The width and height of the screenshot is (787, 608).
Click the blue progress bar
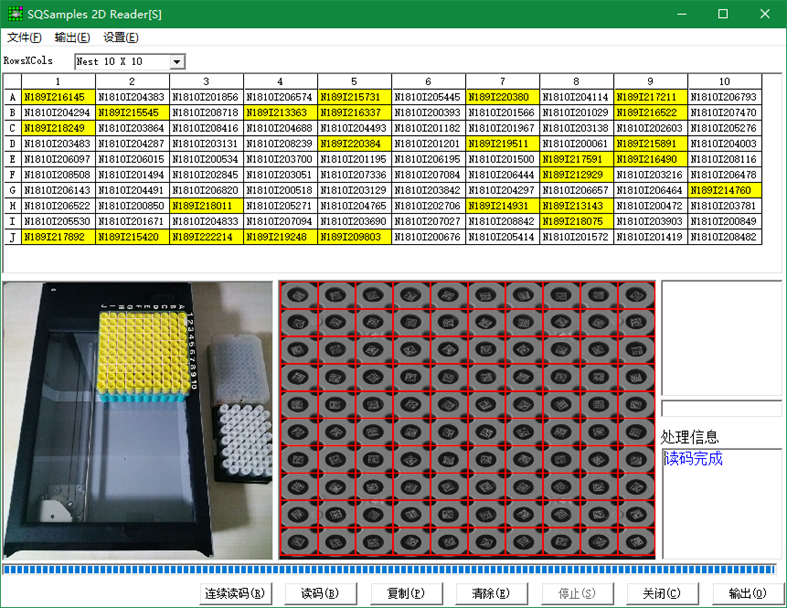(x=392, y=570)
